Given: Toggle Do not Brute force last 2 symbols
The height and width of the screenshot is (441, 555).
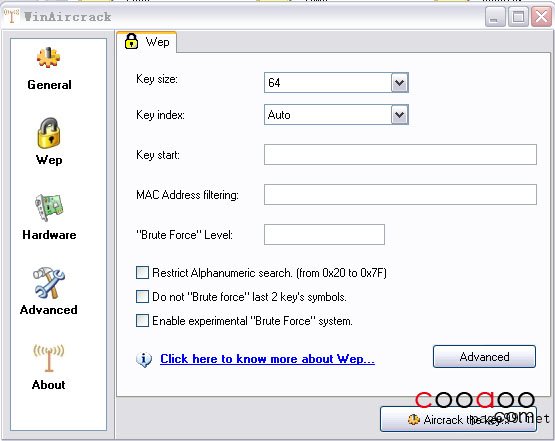Looking at the screenshot, I should click(142, 297).
